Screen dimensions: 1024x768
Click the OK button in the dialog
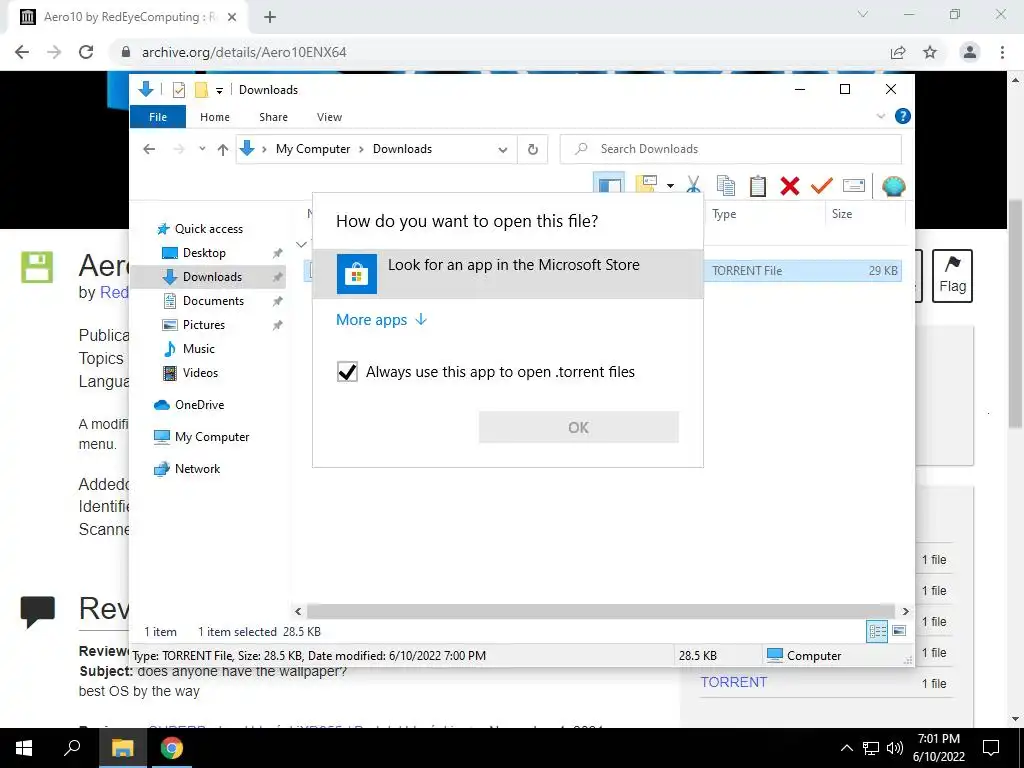tap(579, 427)
